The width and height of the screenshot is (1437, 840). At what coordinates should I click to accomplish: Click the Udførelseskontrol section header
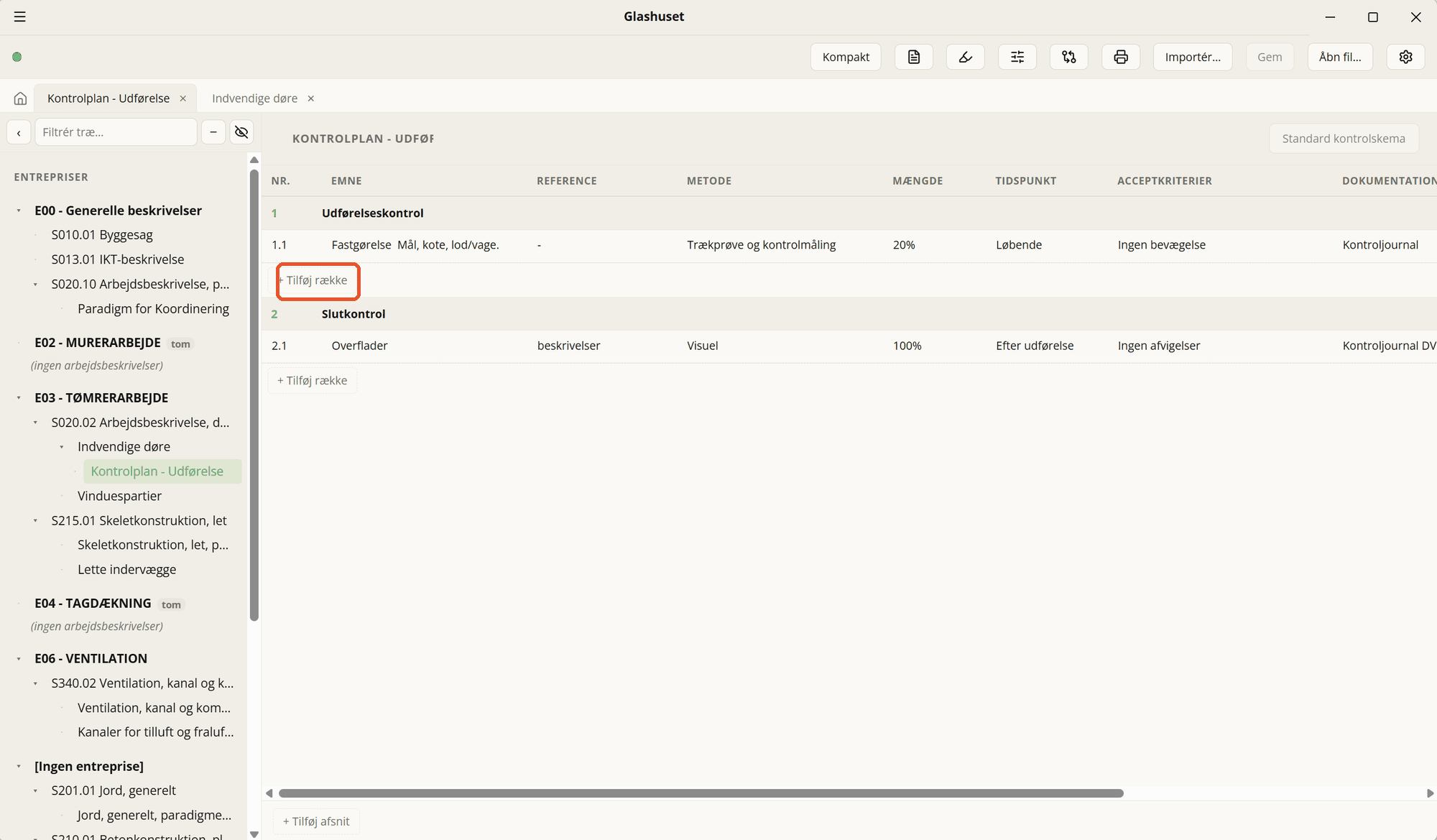(x=372, y=213)
